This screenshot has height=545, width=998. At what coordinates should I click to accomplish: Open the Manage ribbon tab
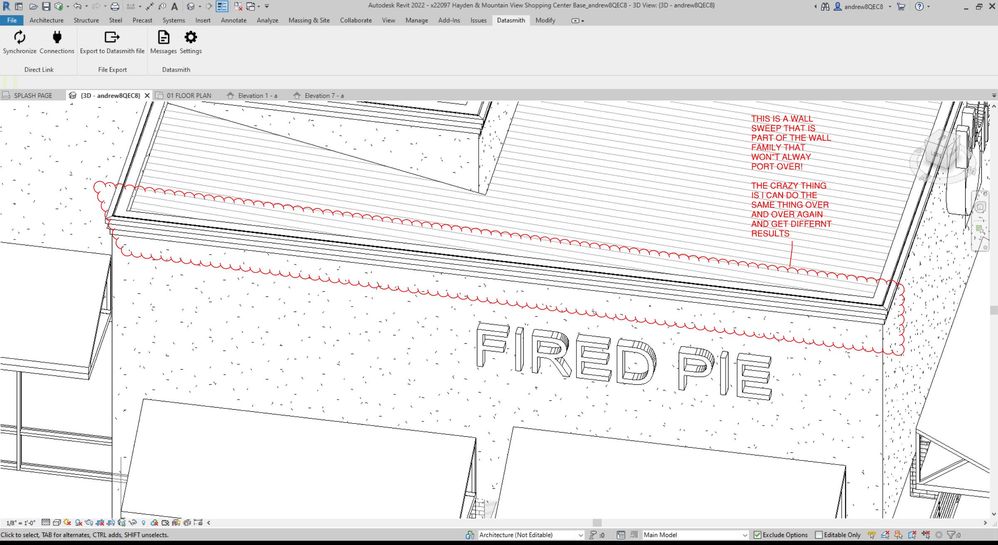pyautogui.click(x=417, y=20)
